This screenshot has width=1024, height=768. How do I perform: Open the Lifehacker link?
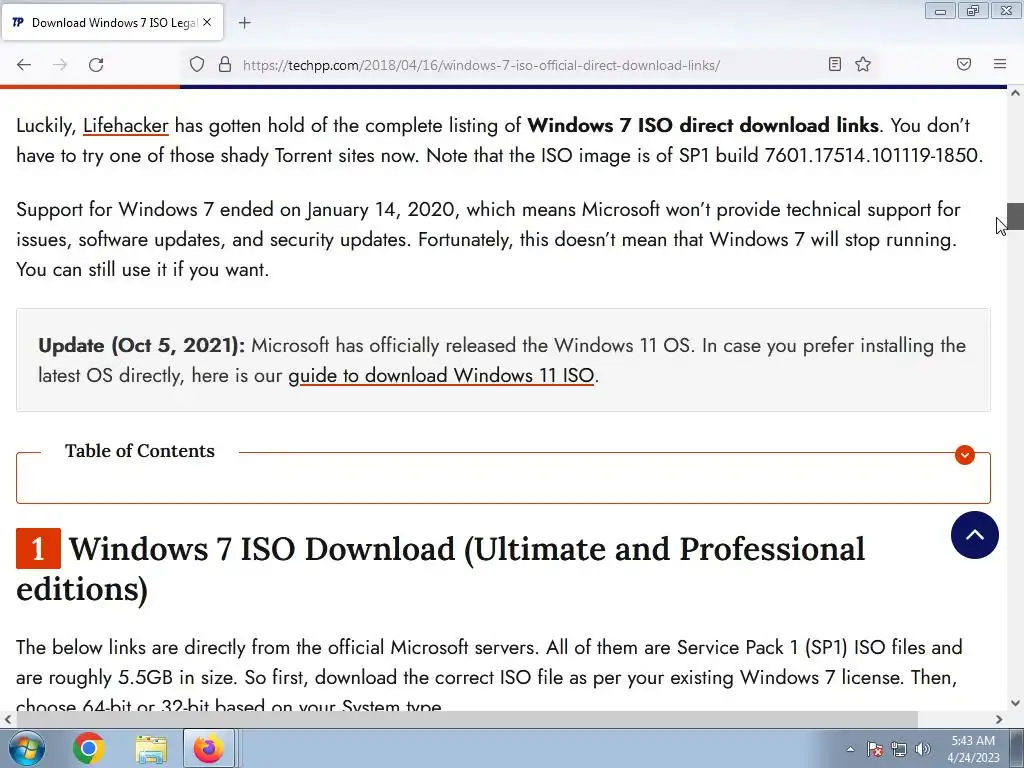click(125, 125)
